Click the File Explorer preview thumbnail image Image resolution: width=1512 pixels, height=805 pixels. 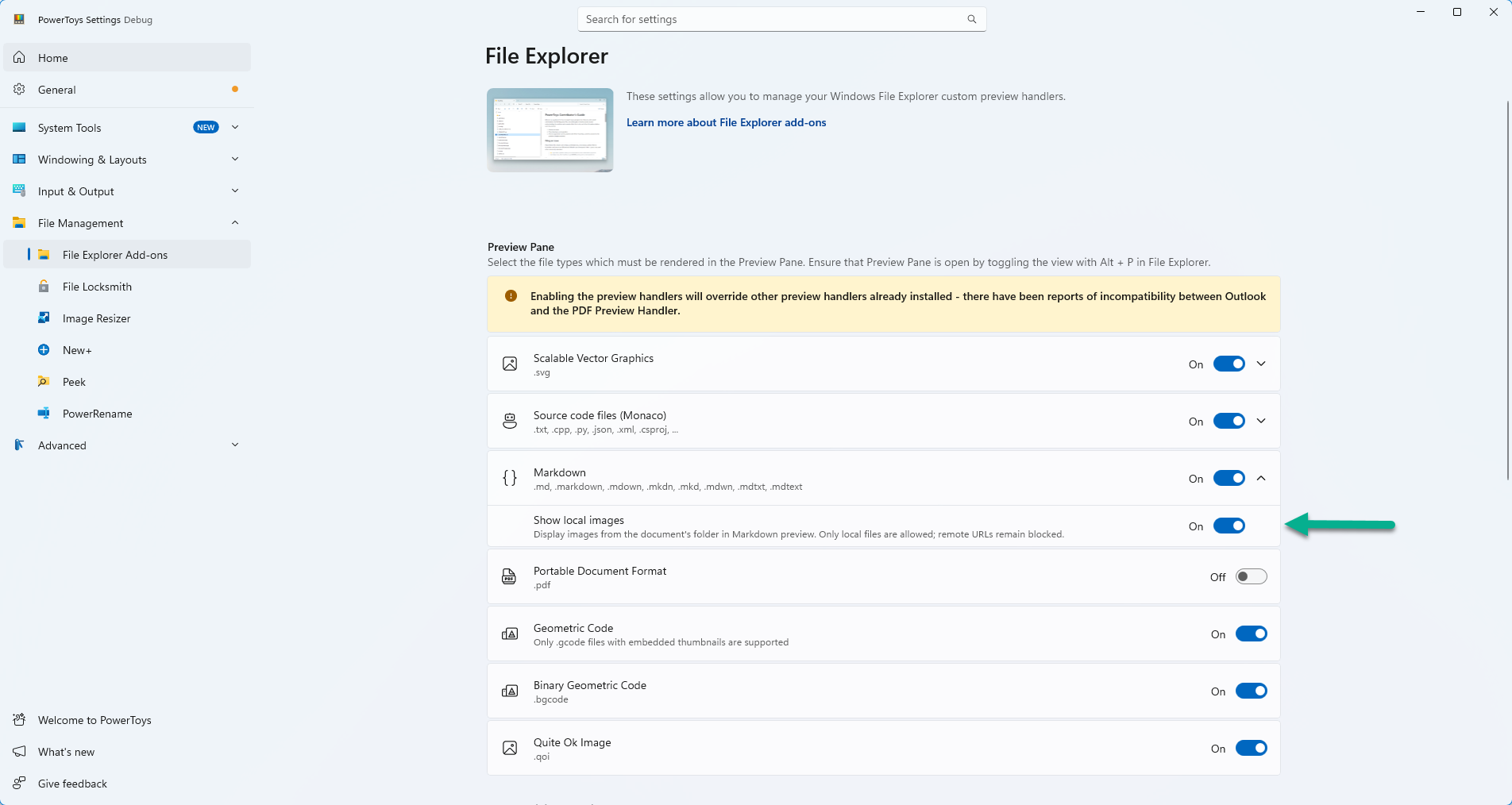tap(550, 130)
